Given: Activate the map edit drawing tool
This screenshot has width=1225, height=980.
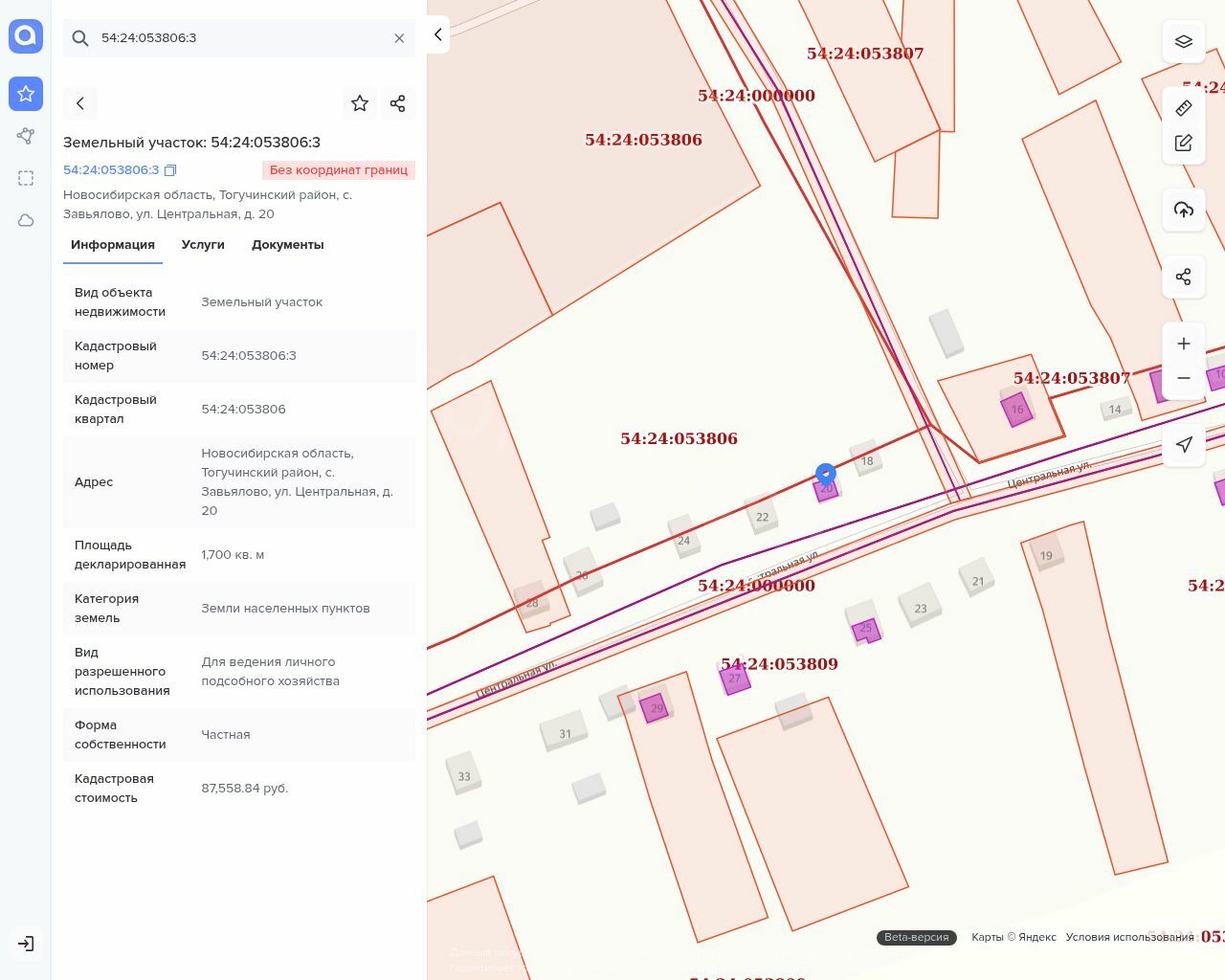Looking at the screenshot, I should pos(1183,143).
